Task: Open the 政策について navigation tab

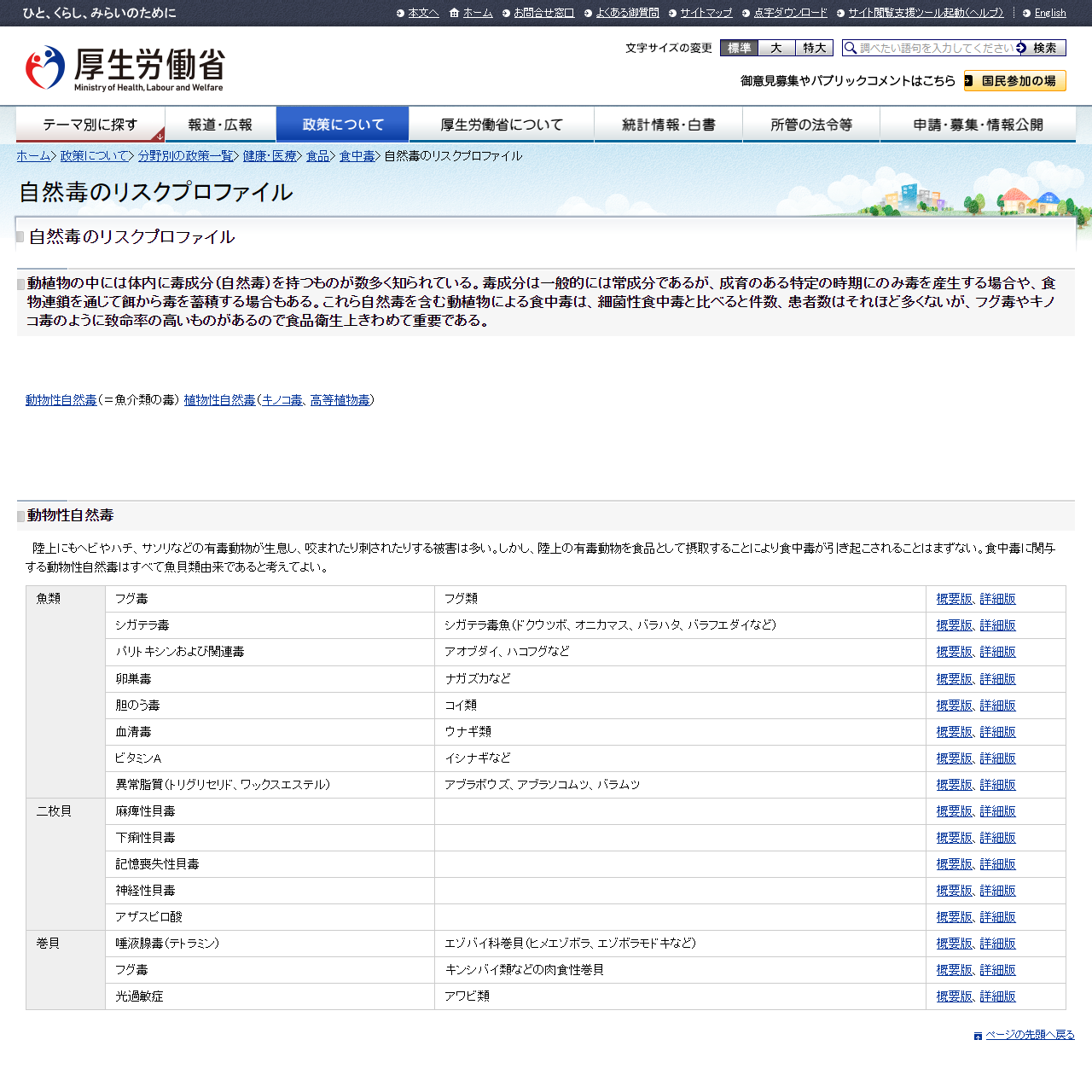Action: click(x=343, y=125)
